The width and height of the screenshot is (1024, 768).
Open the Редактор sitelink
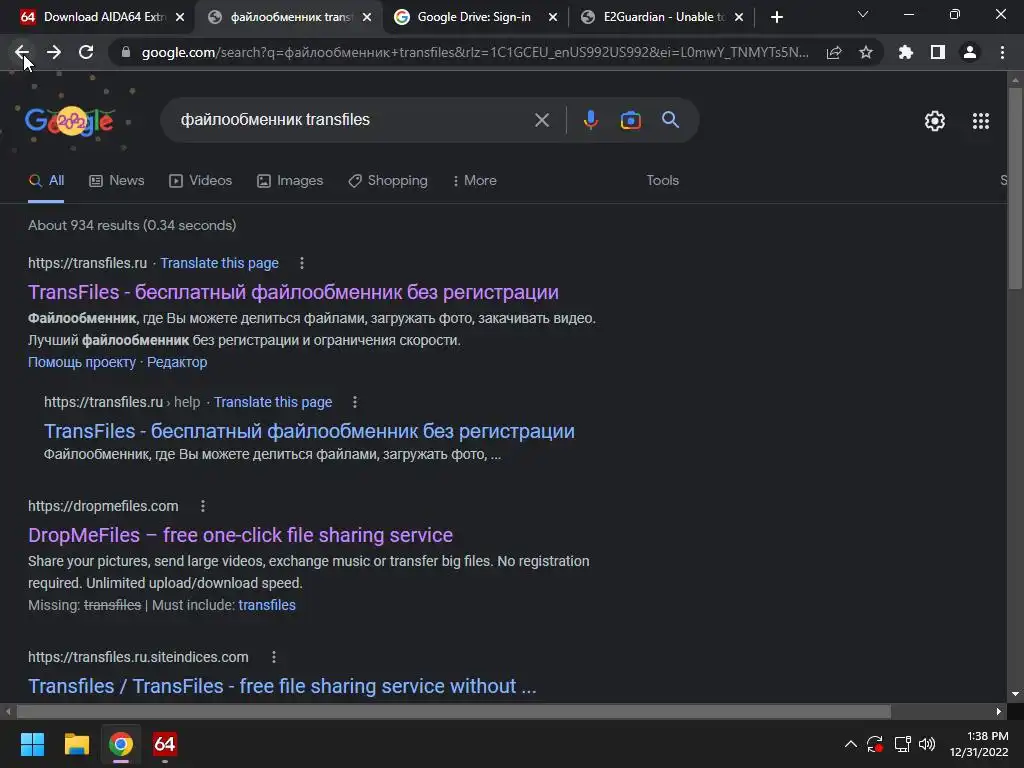177,362
